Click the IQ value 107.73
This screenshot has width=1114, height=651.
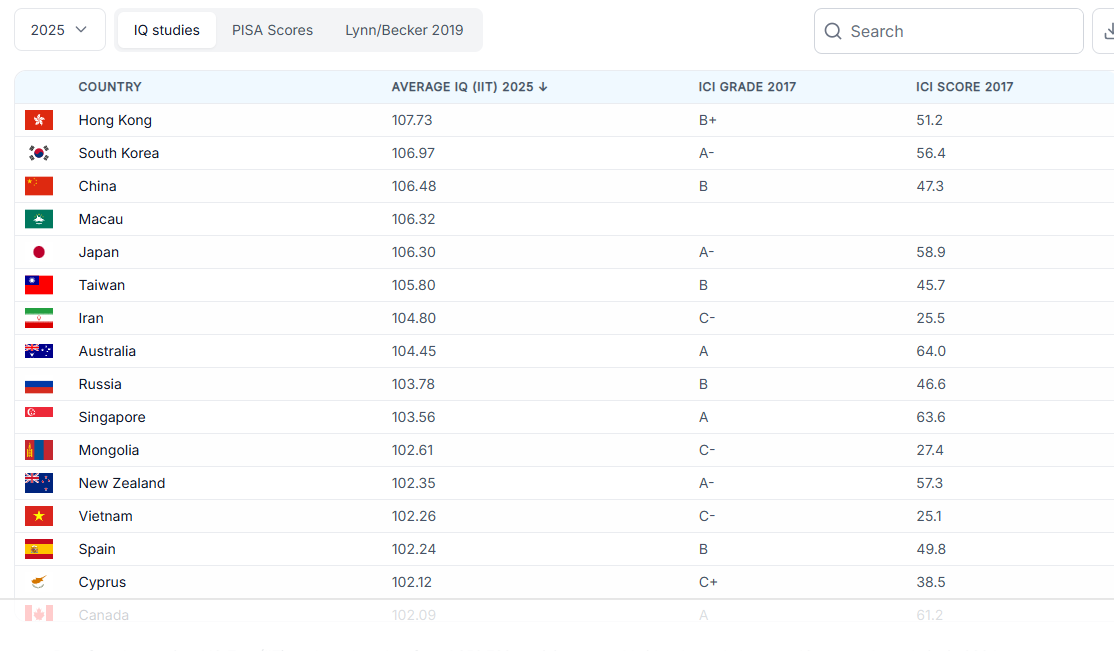tap(412, 120)
